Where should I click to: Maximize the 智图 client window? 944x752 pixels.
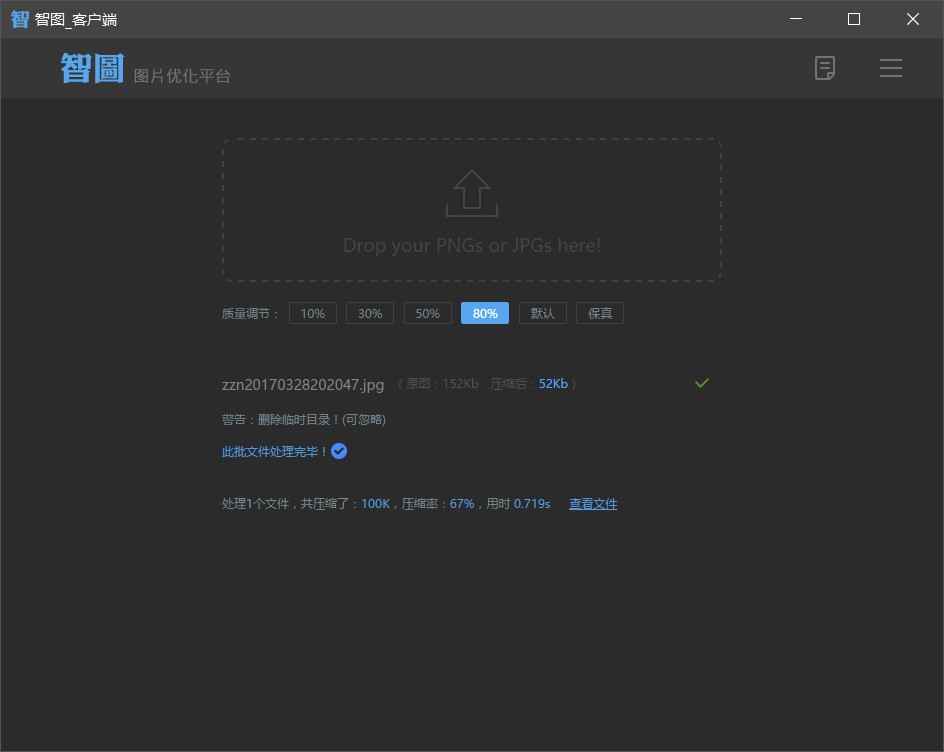click(x=854, y=19)
